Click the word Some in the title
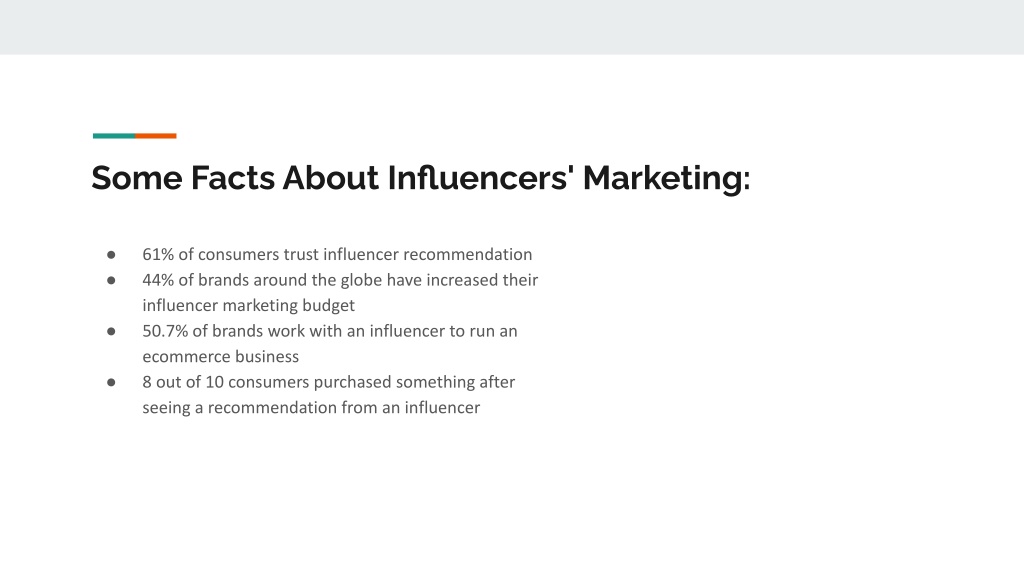The width and height of the screenshot is (1024, 576). pyautogui.click(x=137, y=178)
